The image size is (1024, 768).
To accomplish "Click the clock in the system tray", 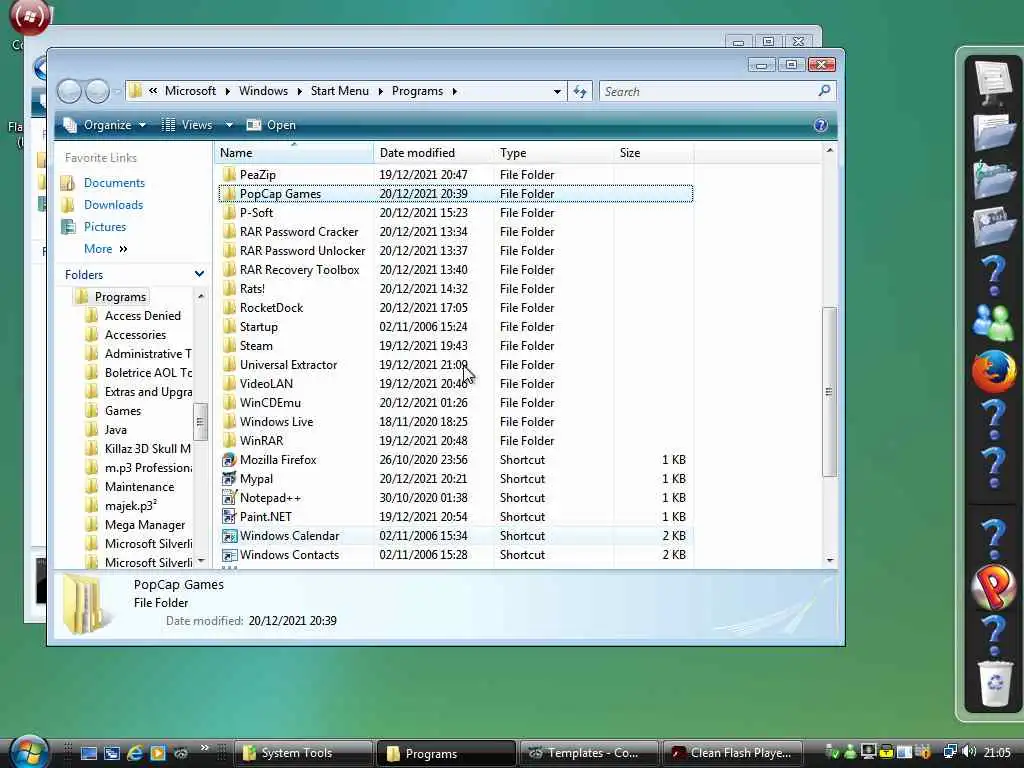I will tap(997, 752).
